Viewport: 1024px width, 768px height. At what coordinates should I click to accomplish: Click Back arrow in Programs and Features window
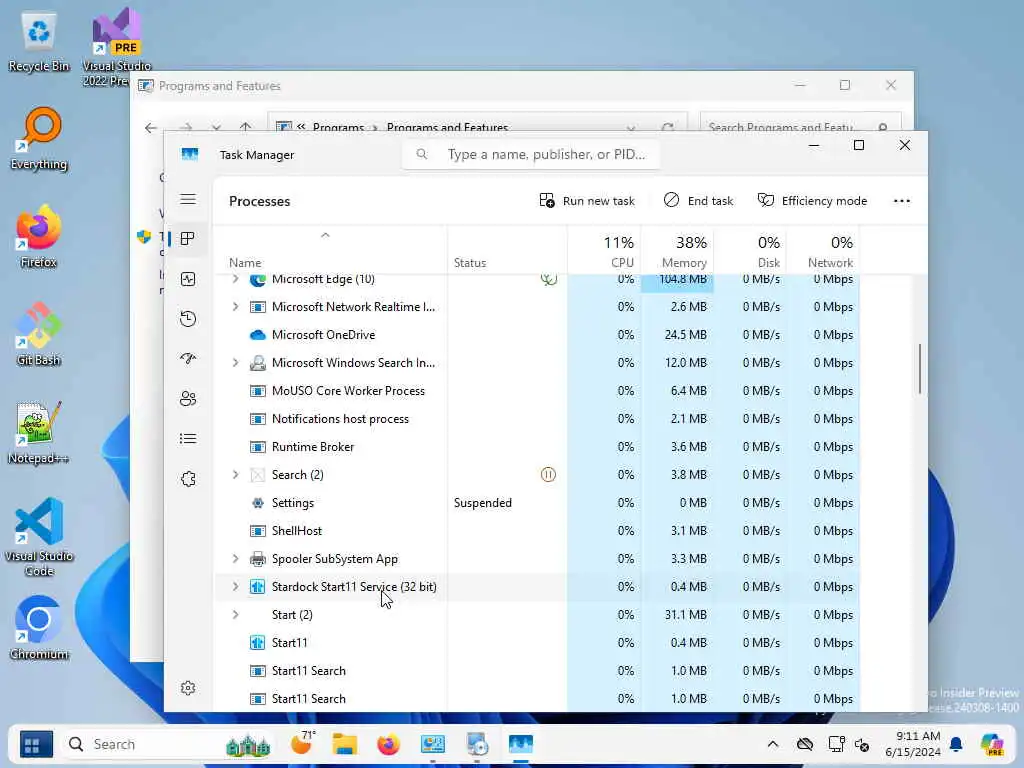click(151, 128)
